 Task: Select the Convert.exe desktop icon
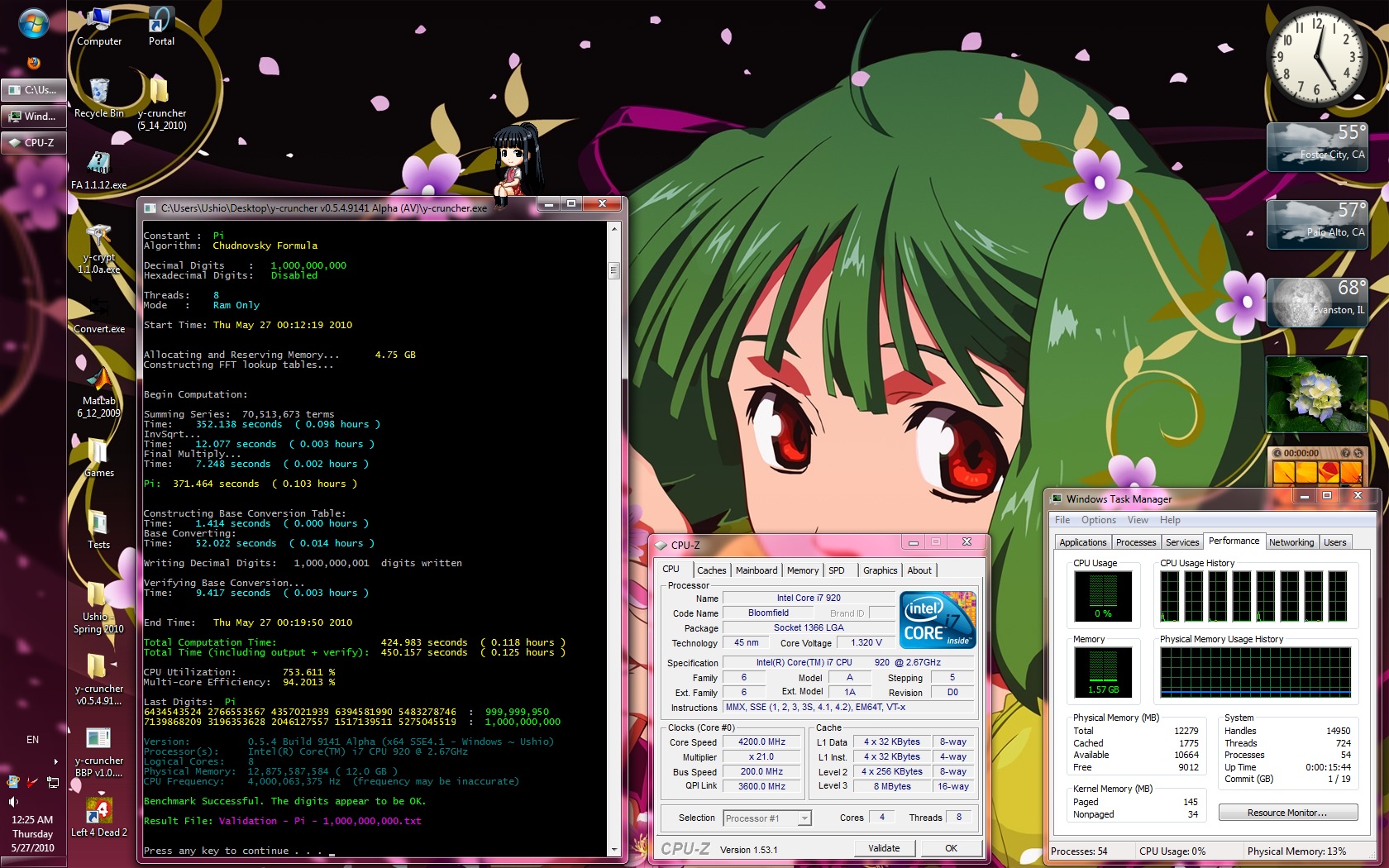[x=99, y=314]
